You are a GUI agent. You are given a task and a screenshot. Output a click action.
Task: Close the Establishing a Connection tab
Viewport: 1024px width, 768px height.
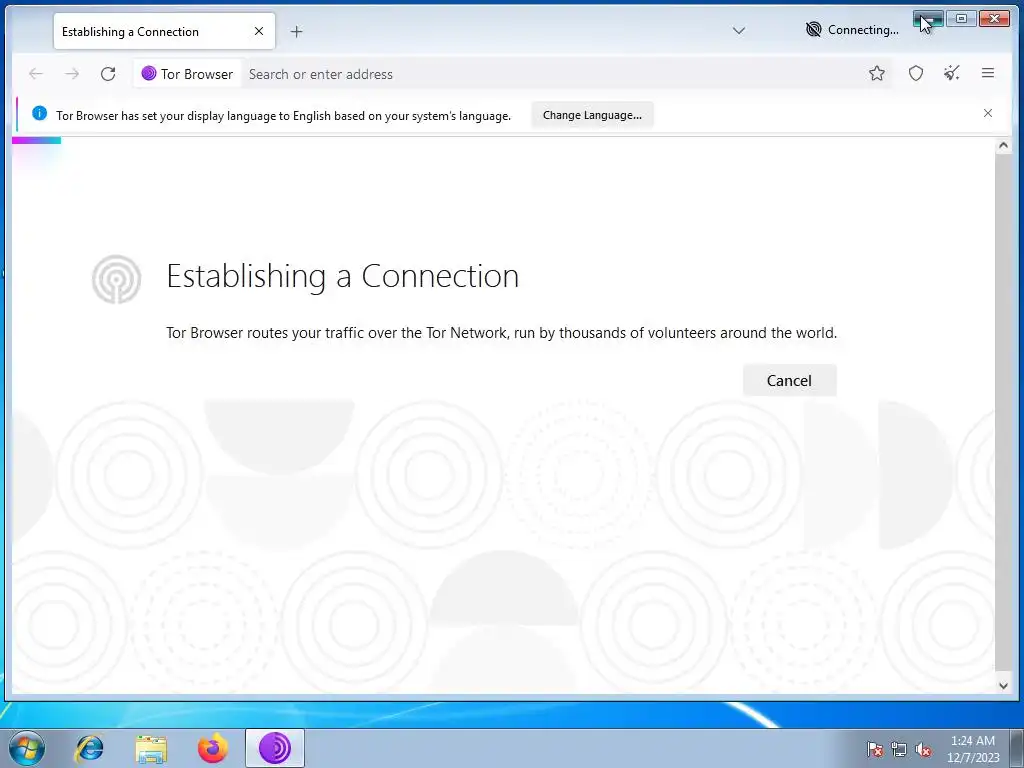[259, 31]
